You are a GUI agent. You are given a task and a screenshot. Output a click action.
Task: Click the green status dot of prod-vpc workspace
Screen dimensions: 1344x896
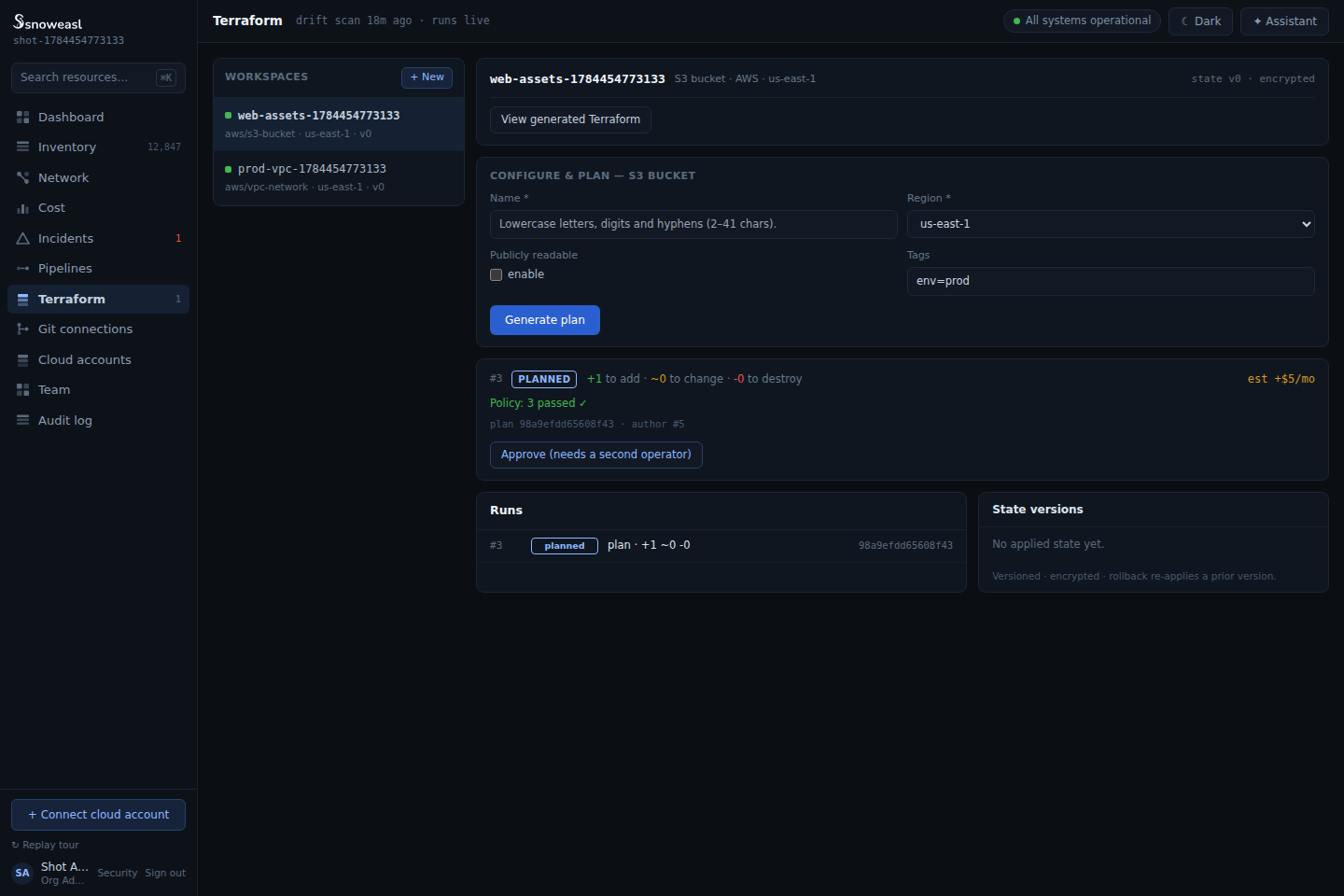pos(228,169)
